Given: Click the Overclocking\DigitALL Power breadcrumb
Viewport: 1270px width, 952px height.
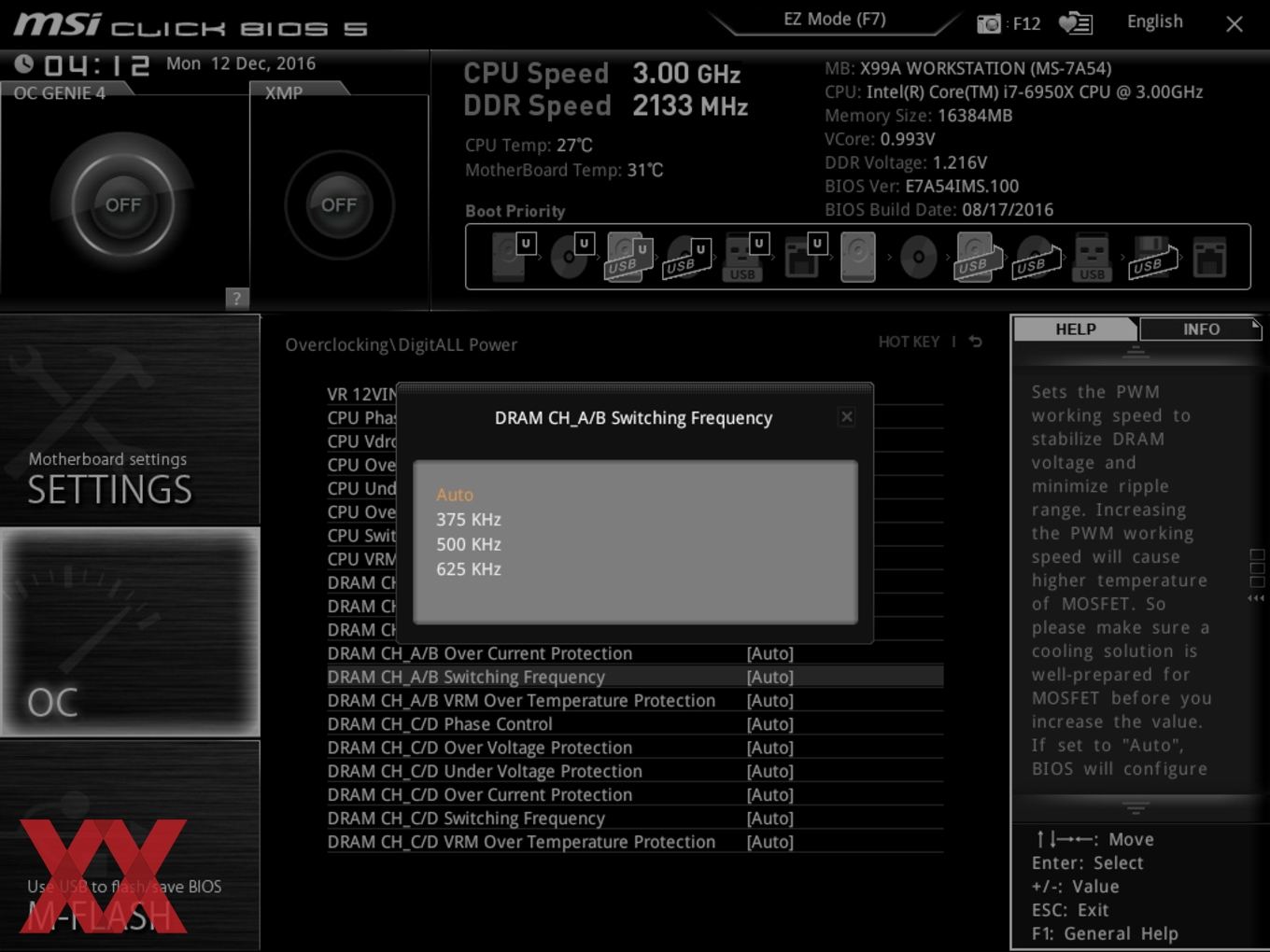Looking at the screenshot, I should 401,344.
